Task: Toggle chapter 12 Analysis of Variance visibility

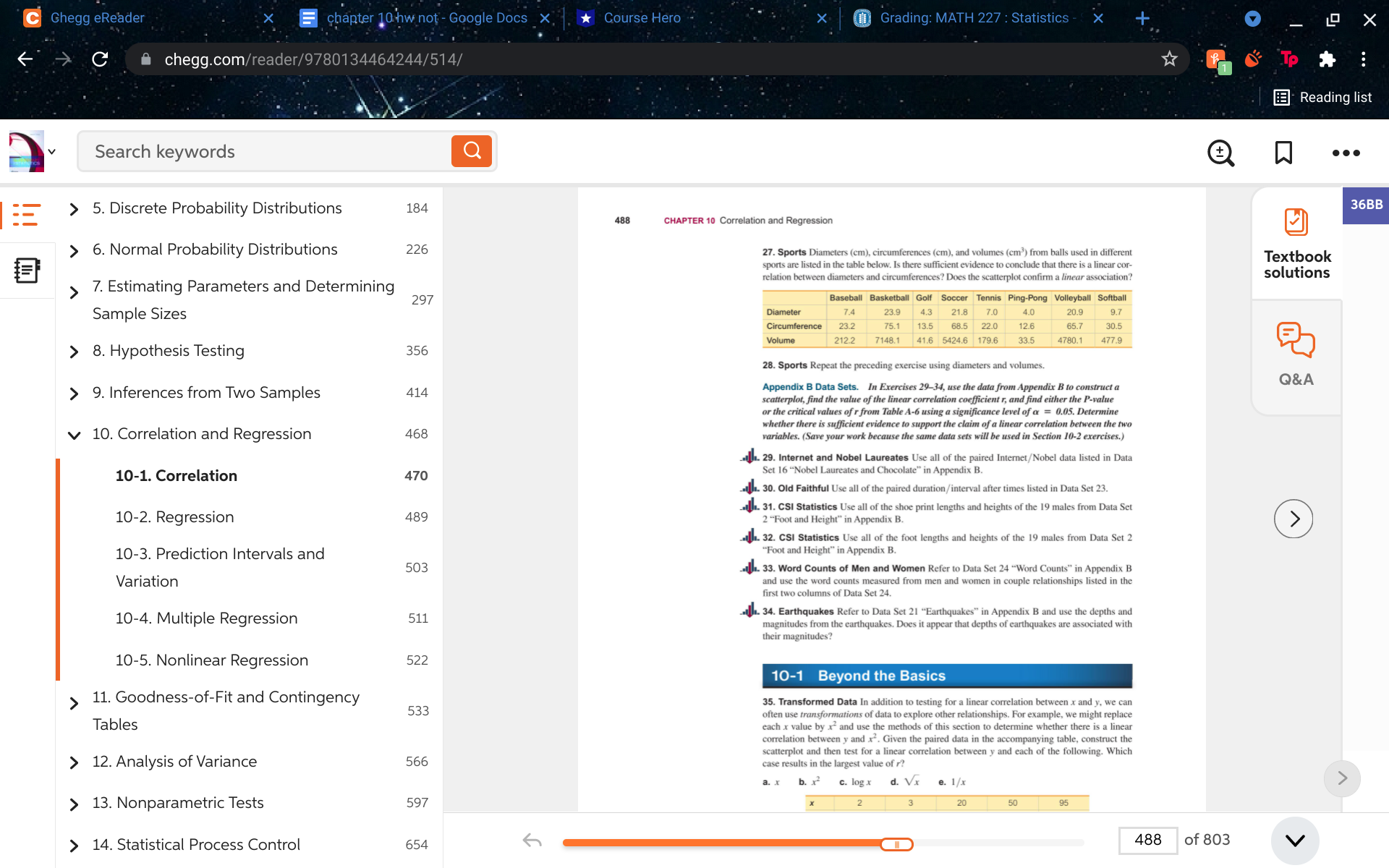Action: (75, 762)
